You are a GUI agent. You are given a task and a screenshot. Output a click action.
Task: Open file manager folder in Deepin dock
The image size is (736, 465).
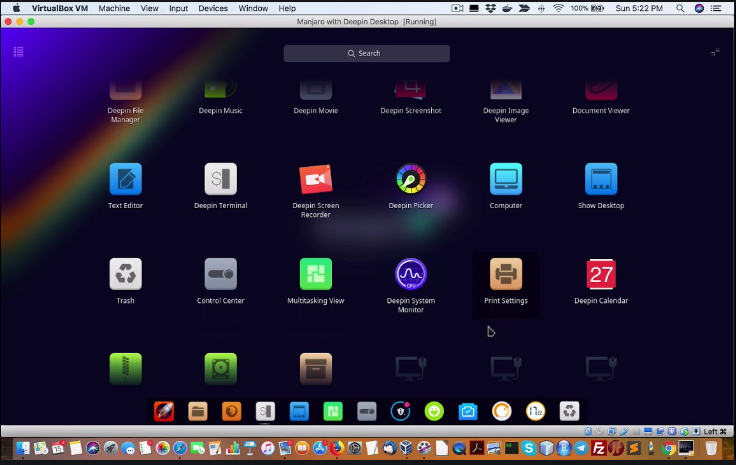tap(198, 412)
